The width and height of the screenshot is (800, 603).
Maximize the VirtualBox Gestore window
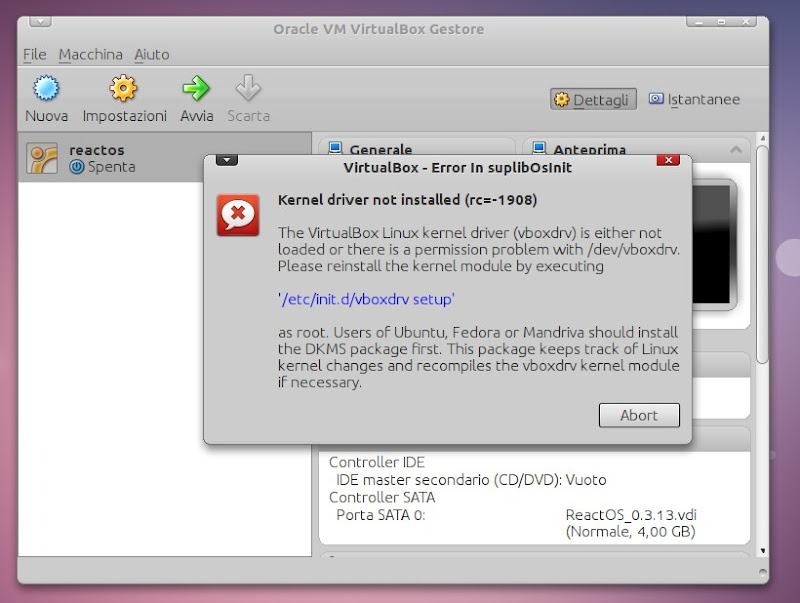[721, 22]
